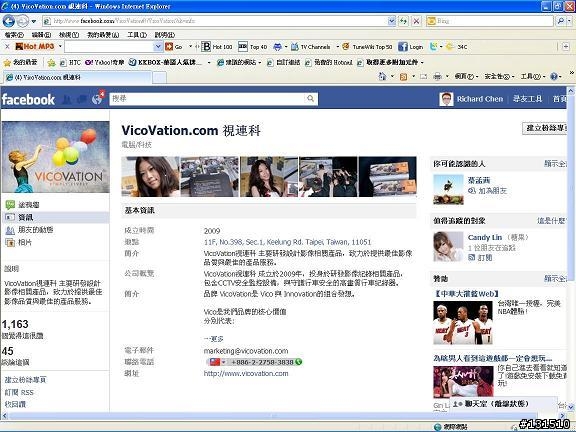Click the IE forward navigation button
The image size is (576, 432).
click(x=22, y=21)
